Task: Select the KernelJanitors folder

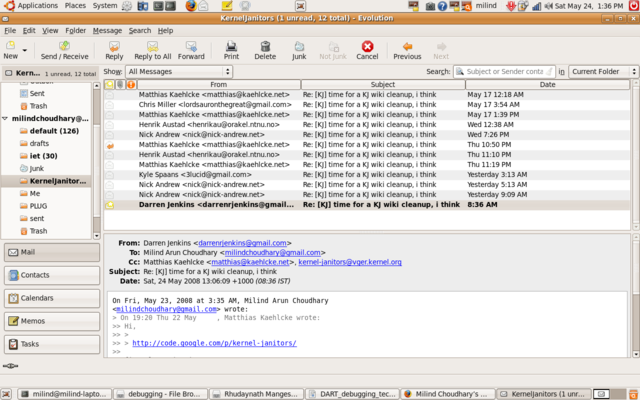Action: tap(46, 181)
